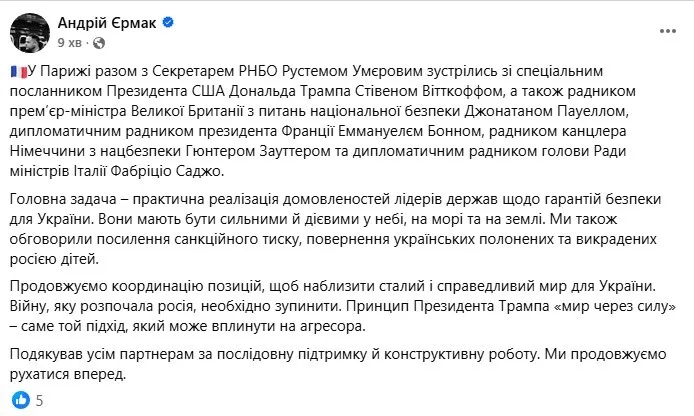694x416 pixels.
Task: Click the globe public-audience icon
Action: [99, 43]
